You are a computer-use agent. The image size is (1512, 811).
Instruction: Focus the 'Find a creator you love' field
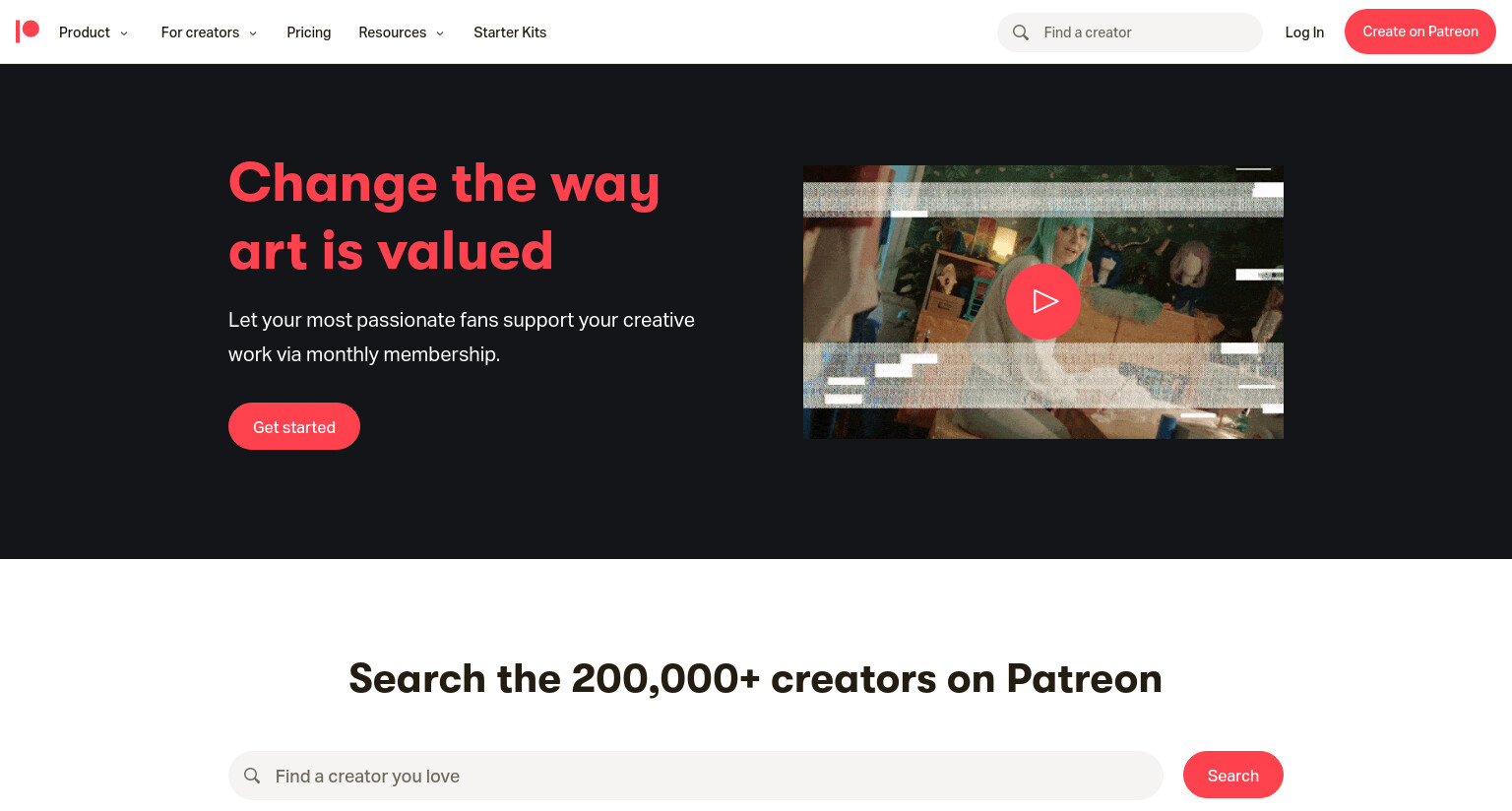(696, 776)
